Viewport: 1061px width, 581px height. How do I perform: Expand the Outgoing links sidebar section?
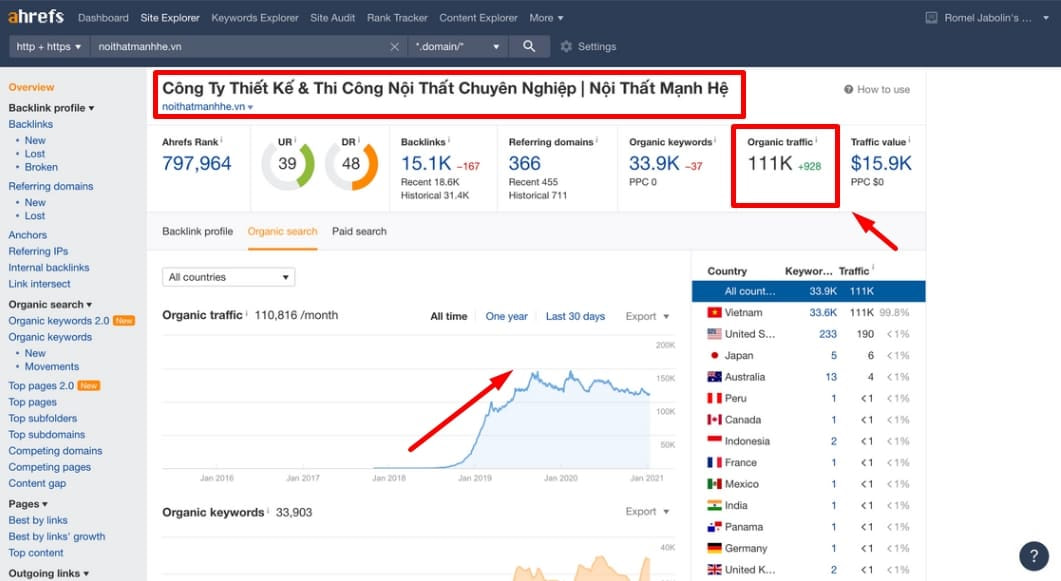[49, 573]
